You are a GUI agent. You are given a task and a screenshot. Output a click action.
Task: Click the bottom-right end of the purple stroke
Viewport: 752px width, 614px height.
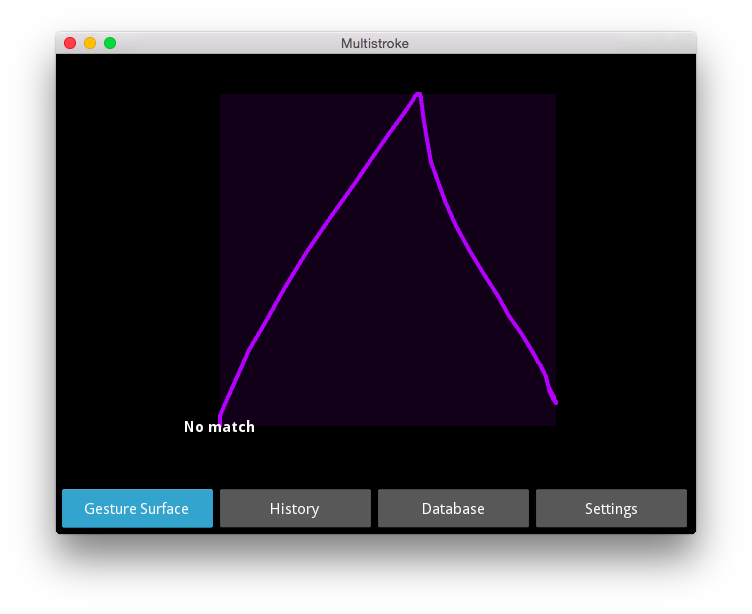click(x=555, y=401)
